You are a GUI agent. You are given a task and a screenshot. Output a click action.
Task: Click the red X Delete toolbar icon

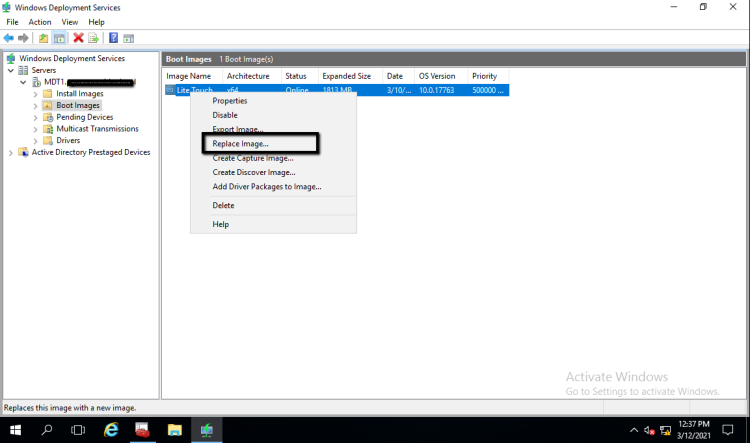tap(78, 38)
